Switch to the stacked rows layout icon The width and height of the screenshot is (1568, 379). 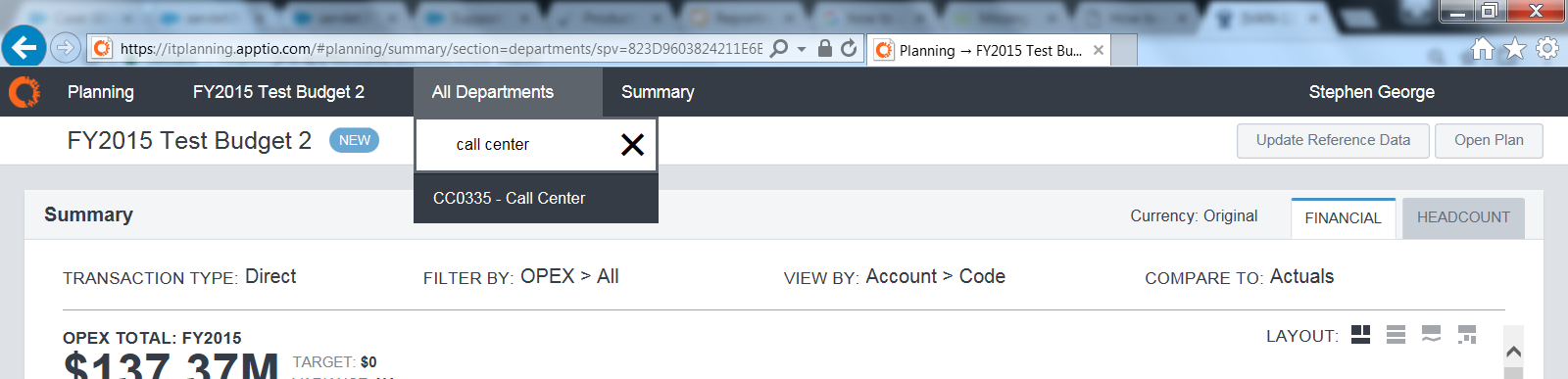(1396, 335)
